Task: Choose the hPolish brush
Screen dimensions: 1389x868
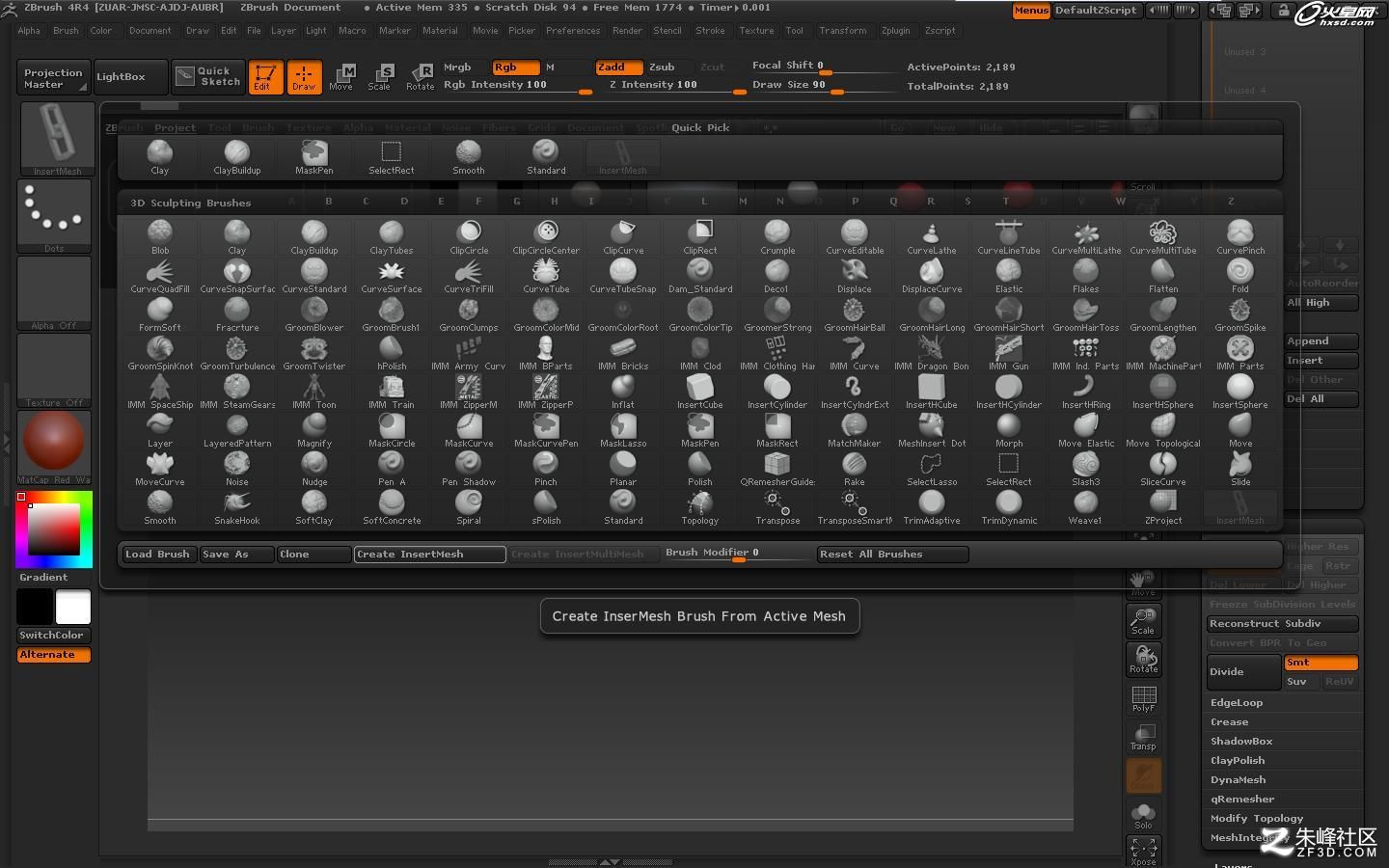Action: pos(392,353)
